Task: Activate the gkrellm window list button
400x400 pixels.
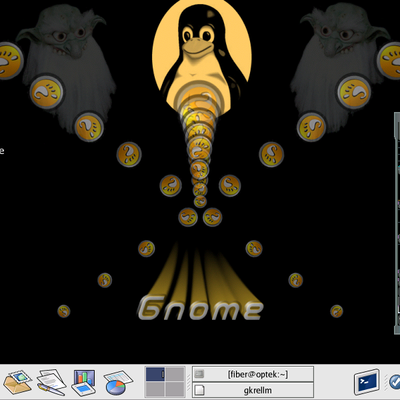Action: tap(253, 390)
